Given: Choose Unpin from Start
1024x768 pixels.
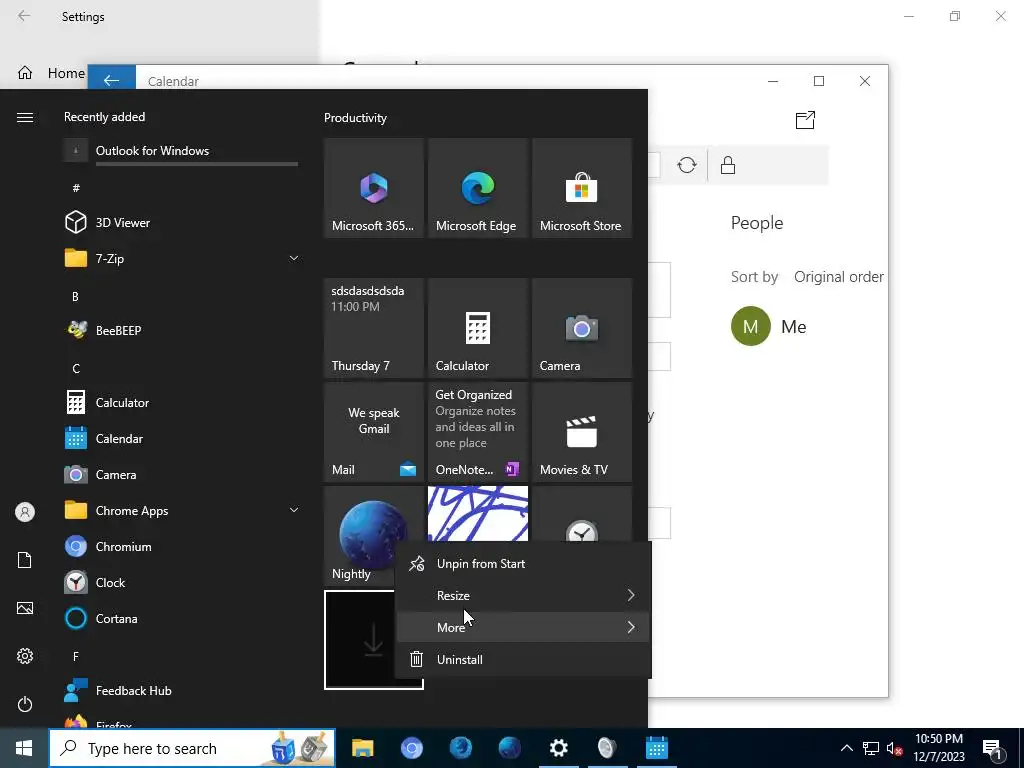Looking at the screenshot, I should point(522,564).
